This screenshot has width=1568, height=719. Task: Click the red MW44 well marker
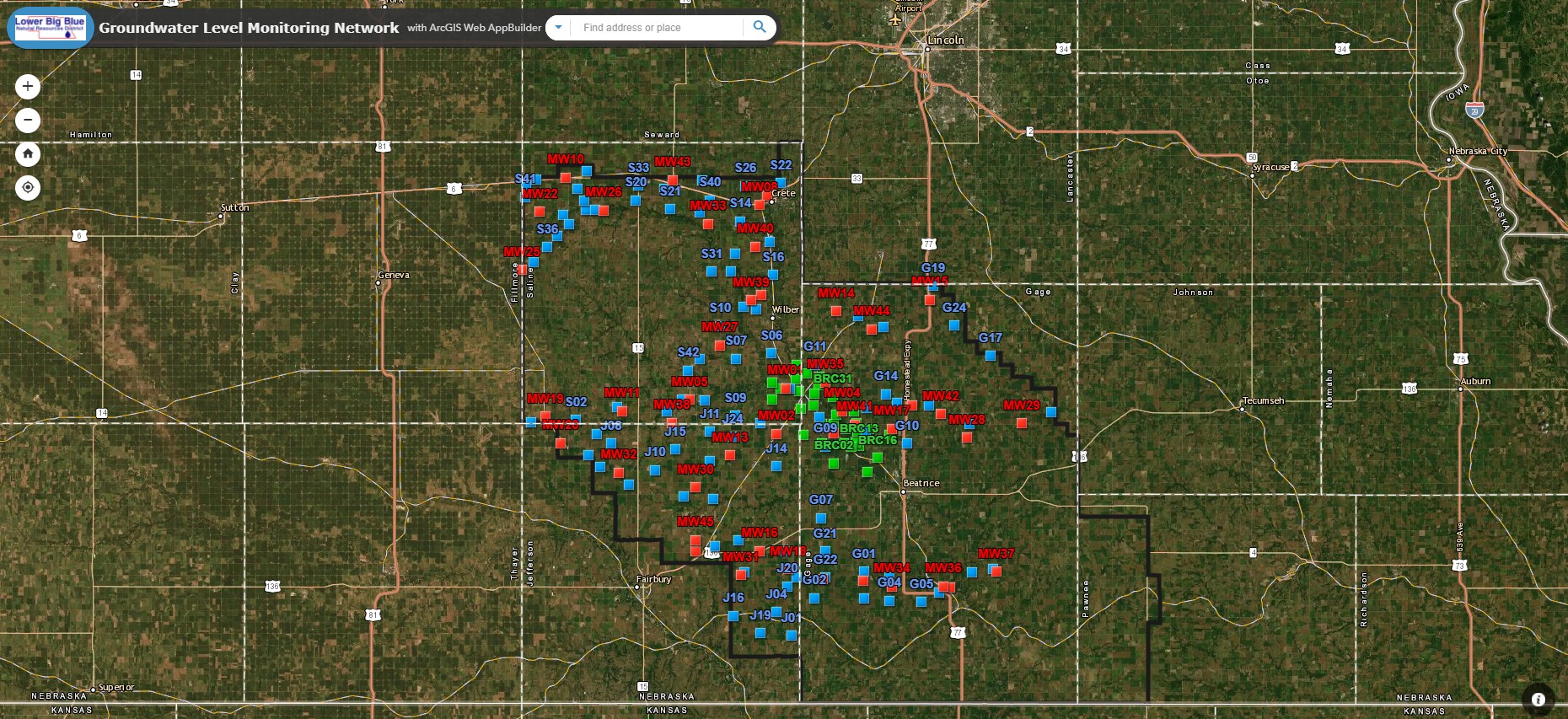(872, 330)
